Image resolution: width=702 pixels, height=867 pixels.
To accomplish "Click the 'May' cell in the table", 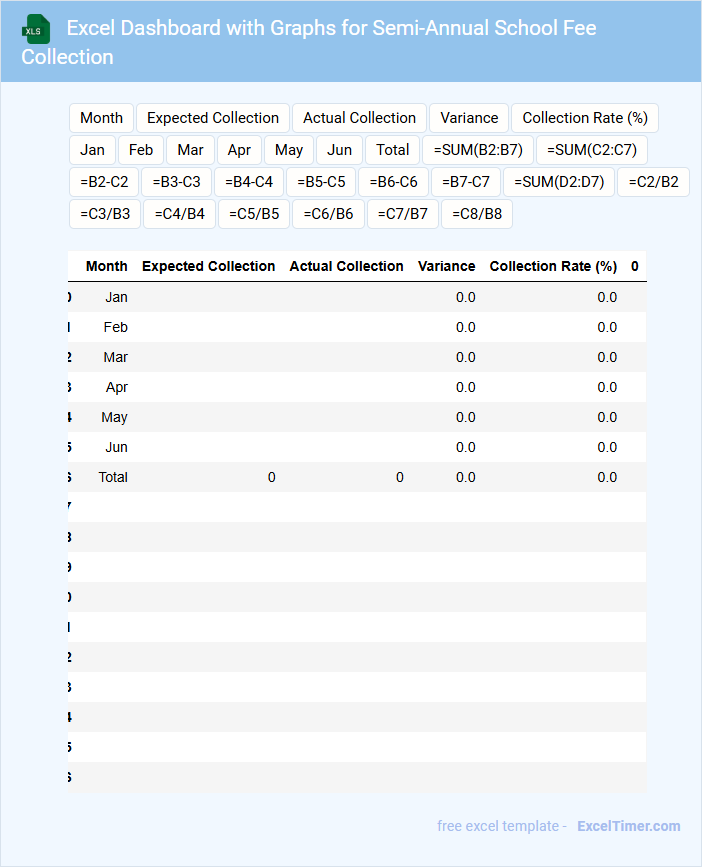I will tap(114, 417).
